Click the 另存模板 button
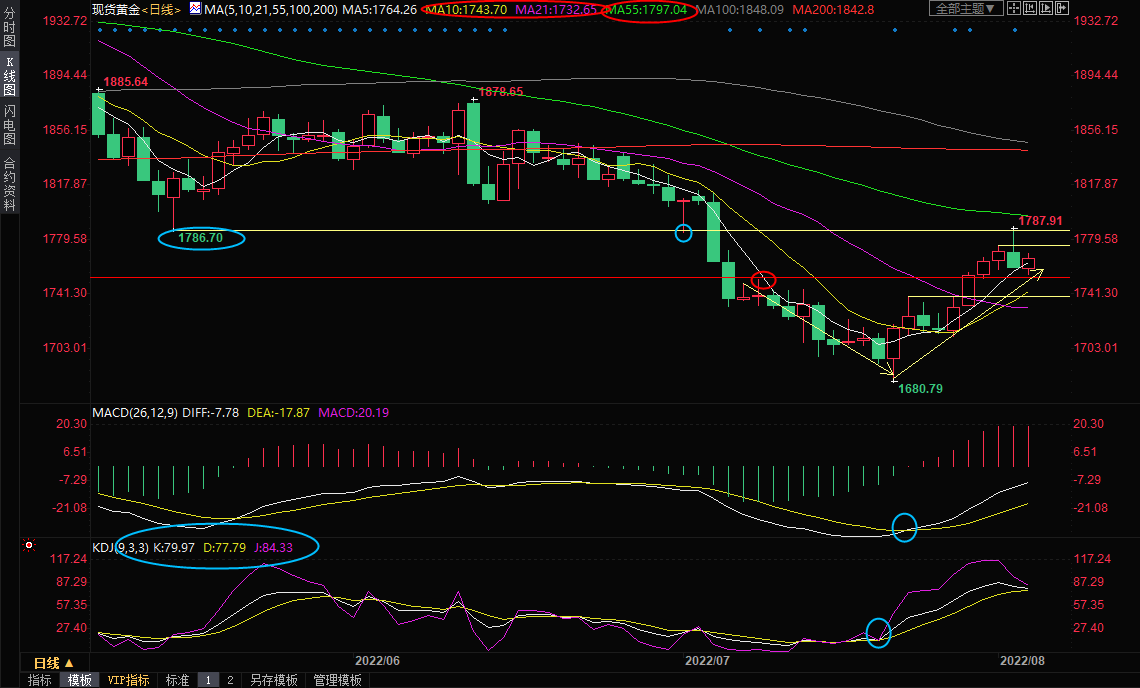Viewport: 1140px width, 688px height. coord(272,680)
